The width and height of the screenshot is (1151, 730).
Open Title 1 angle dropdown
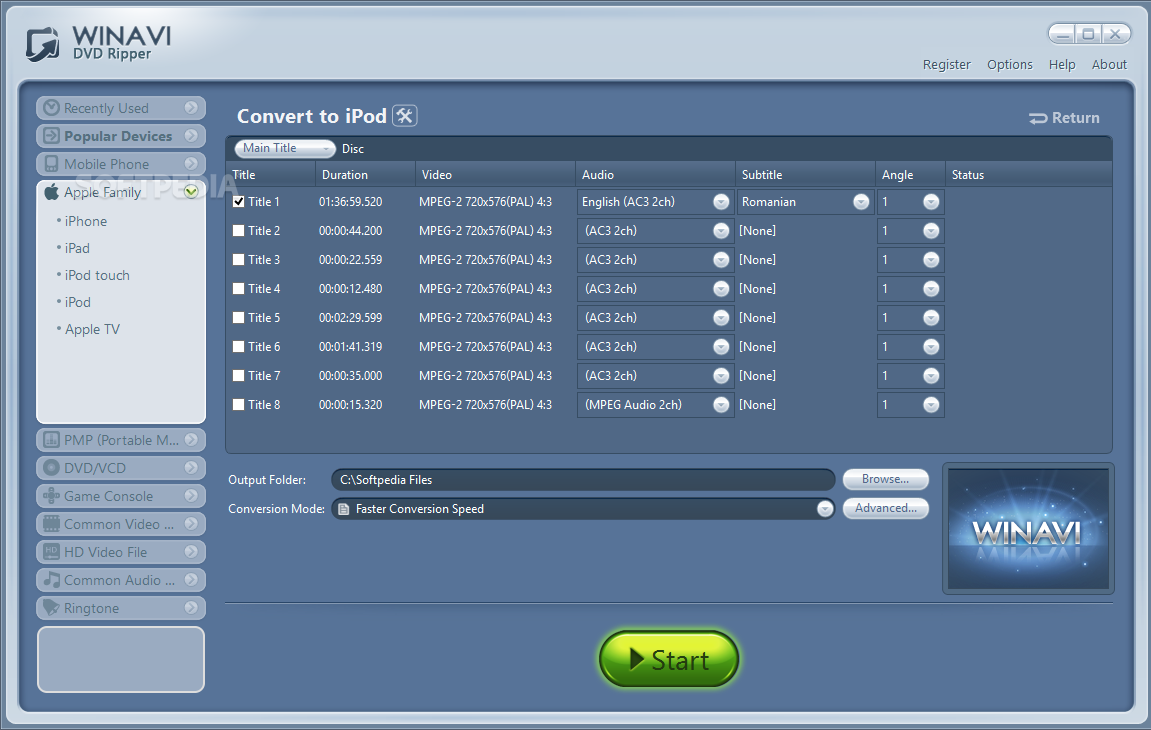coord(931,202)
